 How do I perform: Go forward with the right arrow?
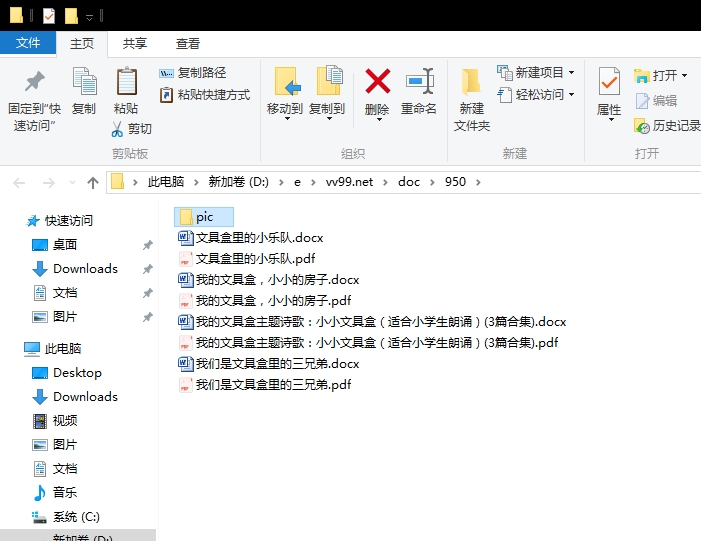tap(48, 182)
